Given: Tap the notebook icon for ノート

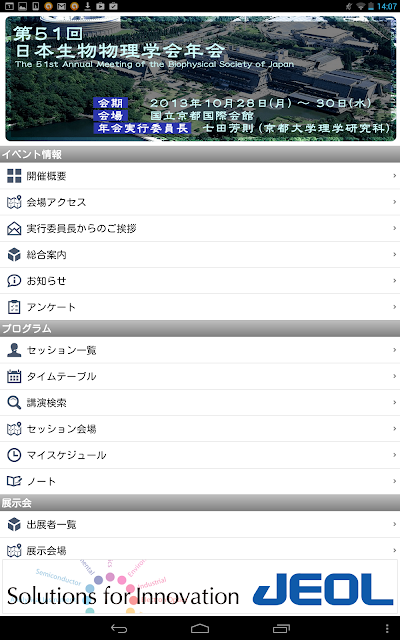Looking at the screenshot, I should click(x=14, y=481).
